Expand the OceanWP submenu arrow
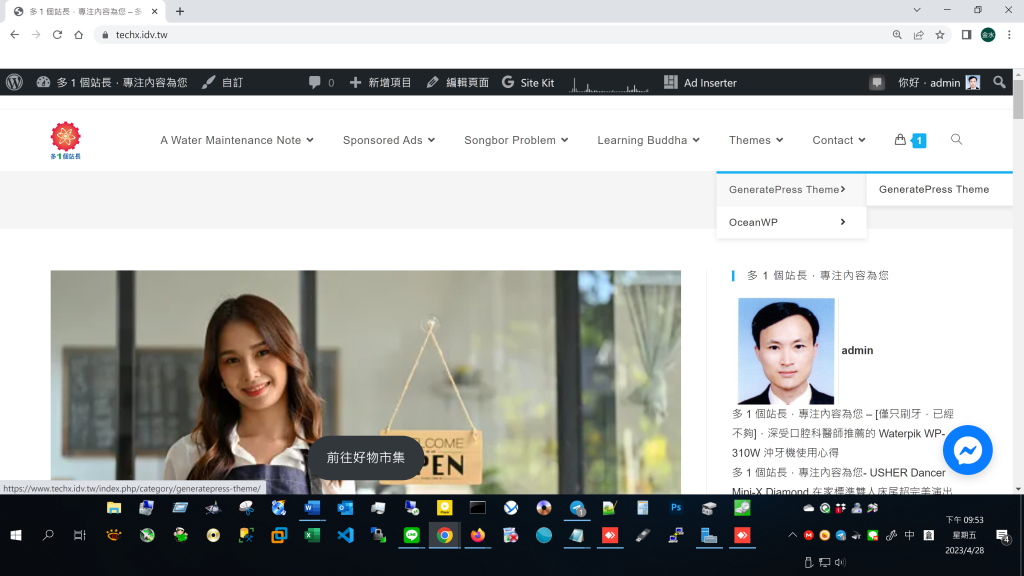The image size is (1024, 576). pyautogui.click(x=843, y=222)
